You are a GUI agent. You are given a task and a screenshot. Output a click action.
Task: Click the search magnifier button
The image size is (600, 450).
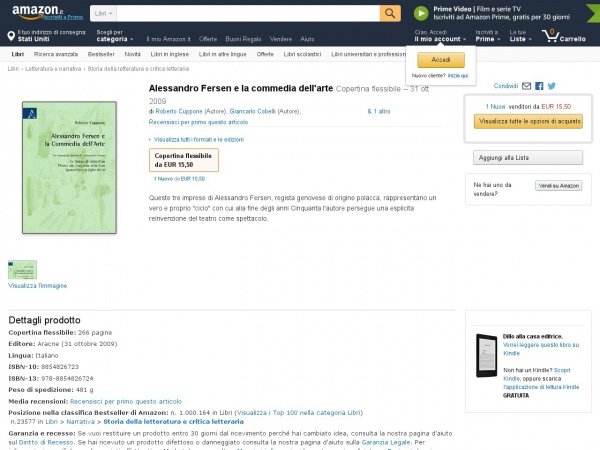pos(390,13)
